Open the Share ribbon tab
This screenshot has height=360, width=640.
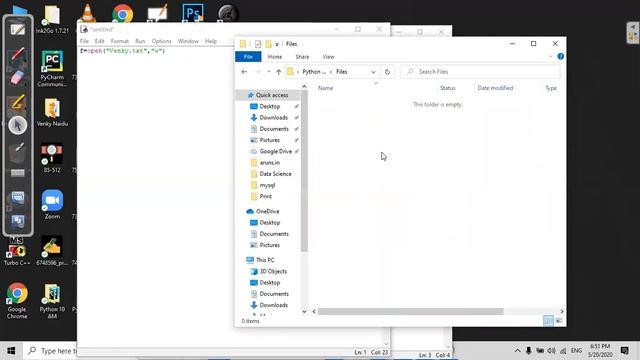tap(302, 57)
